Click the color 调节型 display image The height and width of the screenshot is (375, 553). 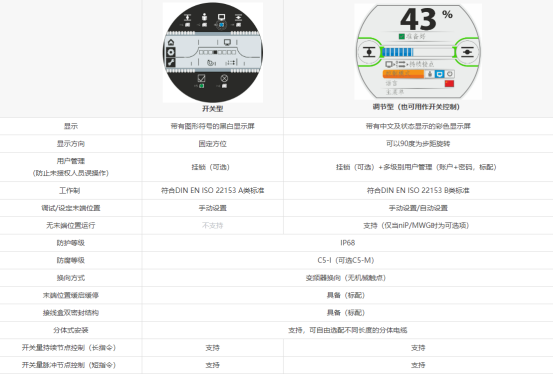click(x=418, y=52)
